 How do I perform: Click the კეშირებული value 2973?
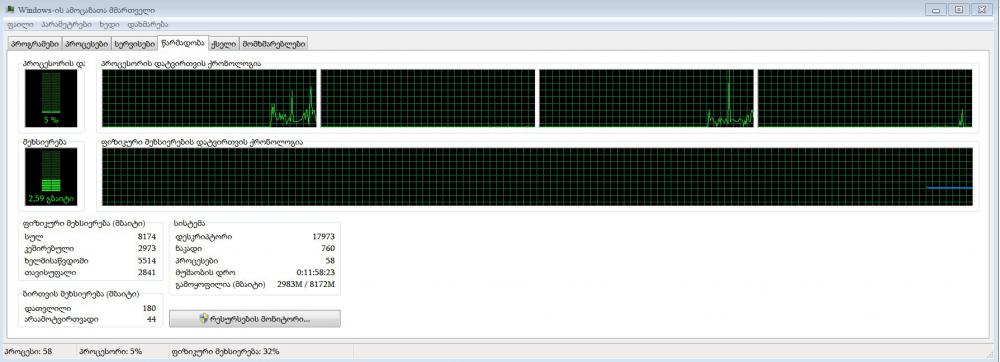[x=147, y=249]
